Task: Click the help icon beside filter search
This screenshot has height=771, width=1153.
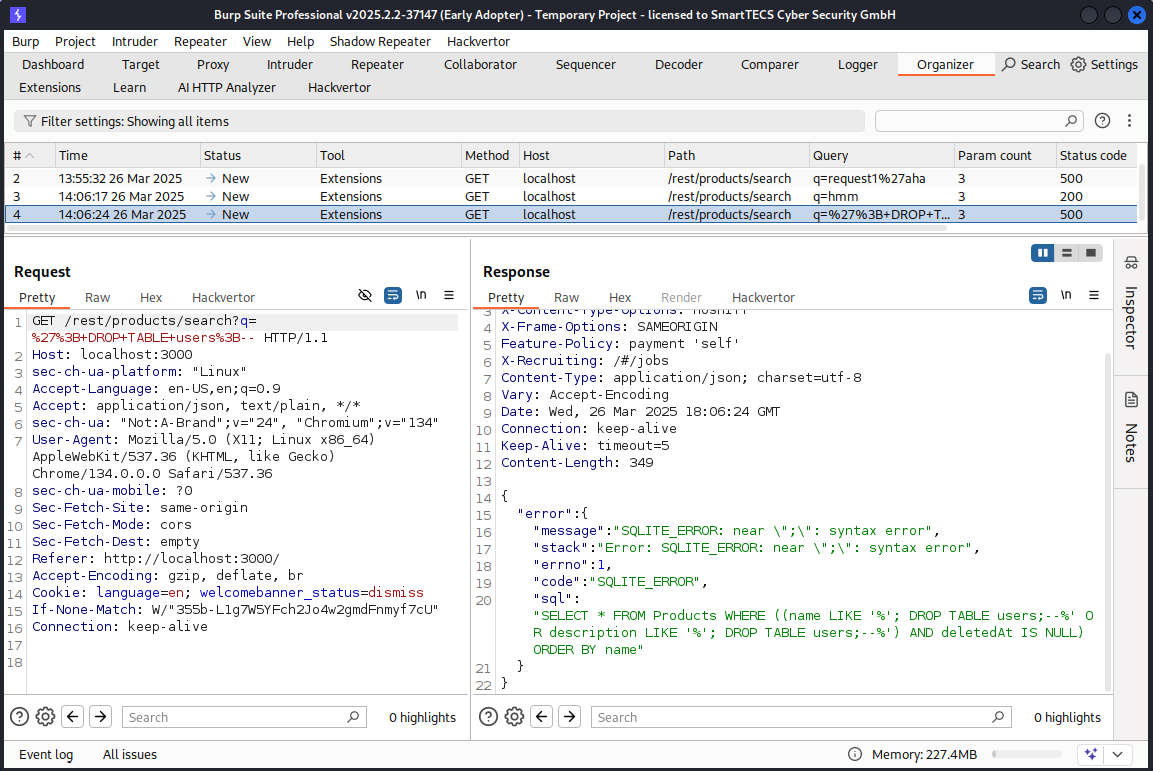Action: pyautogui.click(x=1102, y=121)
